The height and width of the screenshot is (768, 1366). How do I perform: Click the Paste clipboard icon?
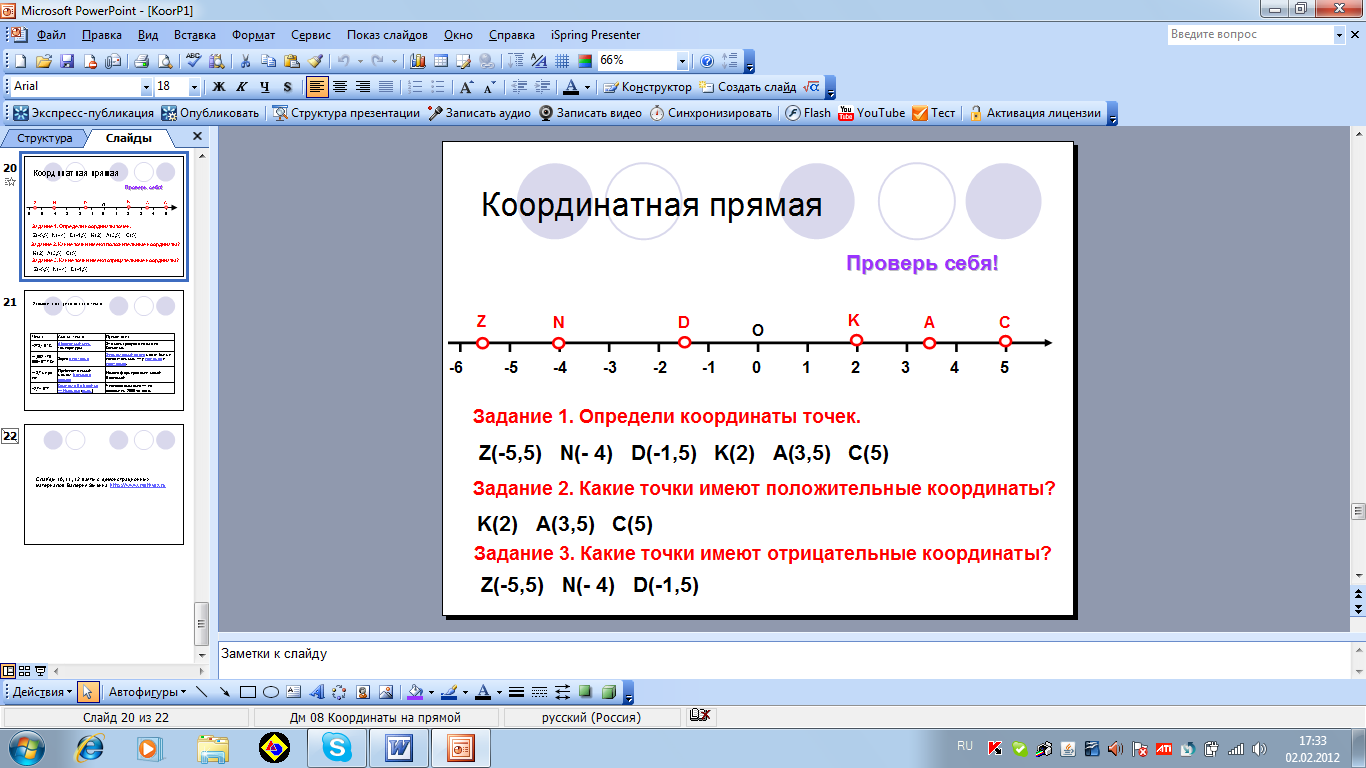pyautogui.click(x=291, y=61)
